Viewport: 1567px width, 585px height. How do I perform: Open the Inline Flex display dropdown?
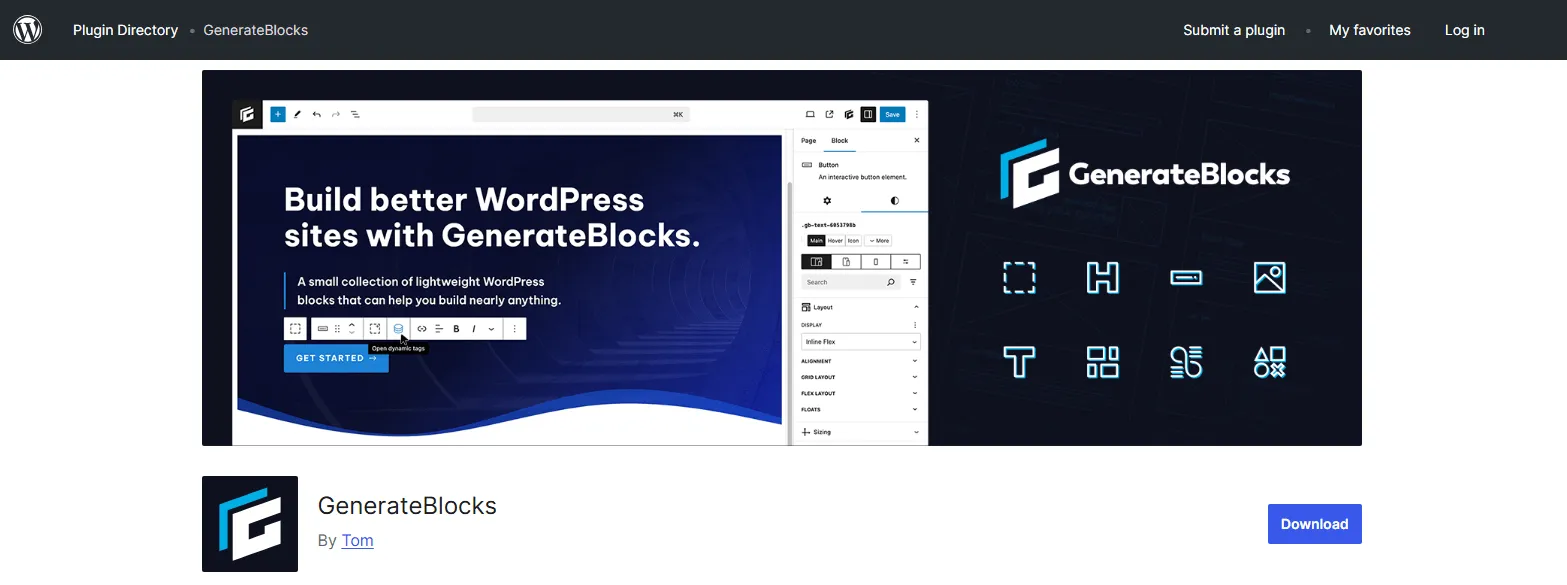click(x=861, y=342)
